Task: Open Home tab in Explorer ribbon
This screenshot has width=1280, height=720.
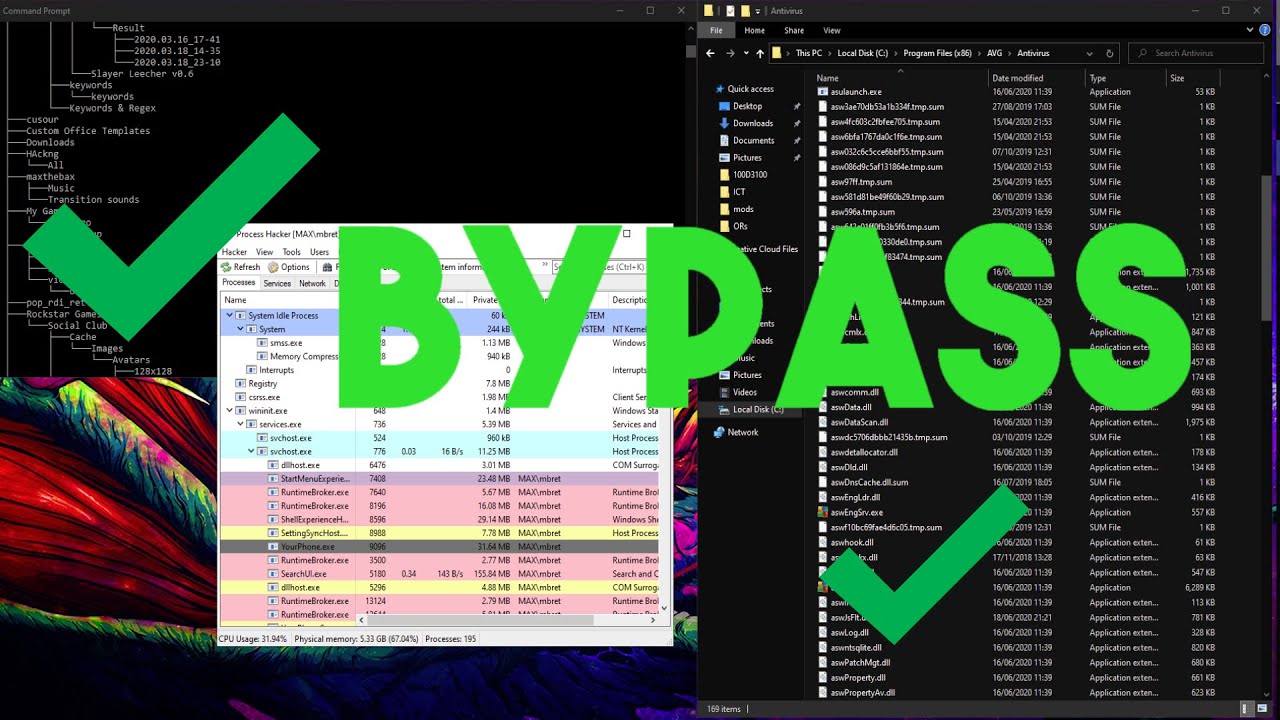Action: (754, 30)
